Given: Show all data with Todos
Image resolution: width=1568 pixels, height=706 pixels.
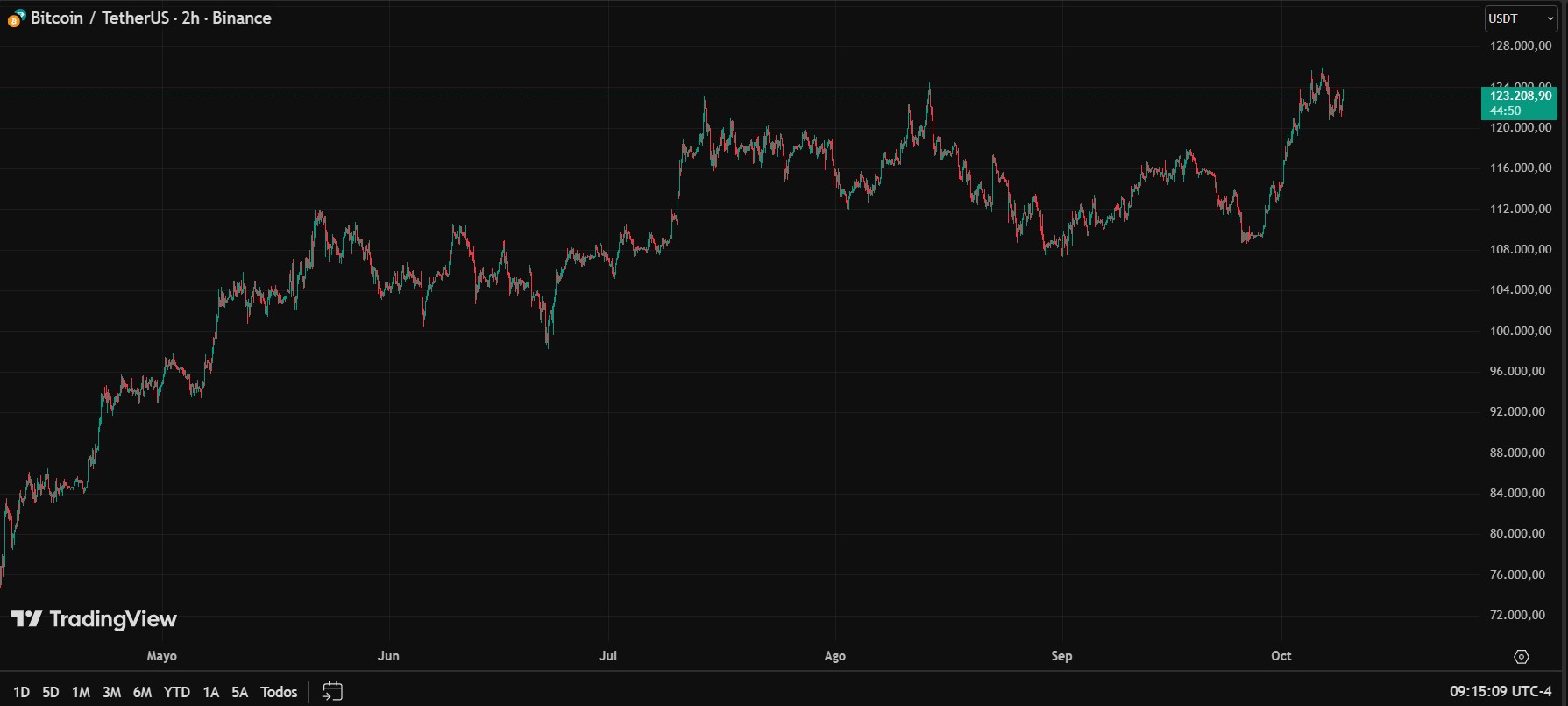Looking at the screenshot, I should [x=279, y=692].
